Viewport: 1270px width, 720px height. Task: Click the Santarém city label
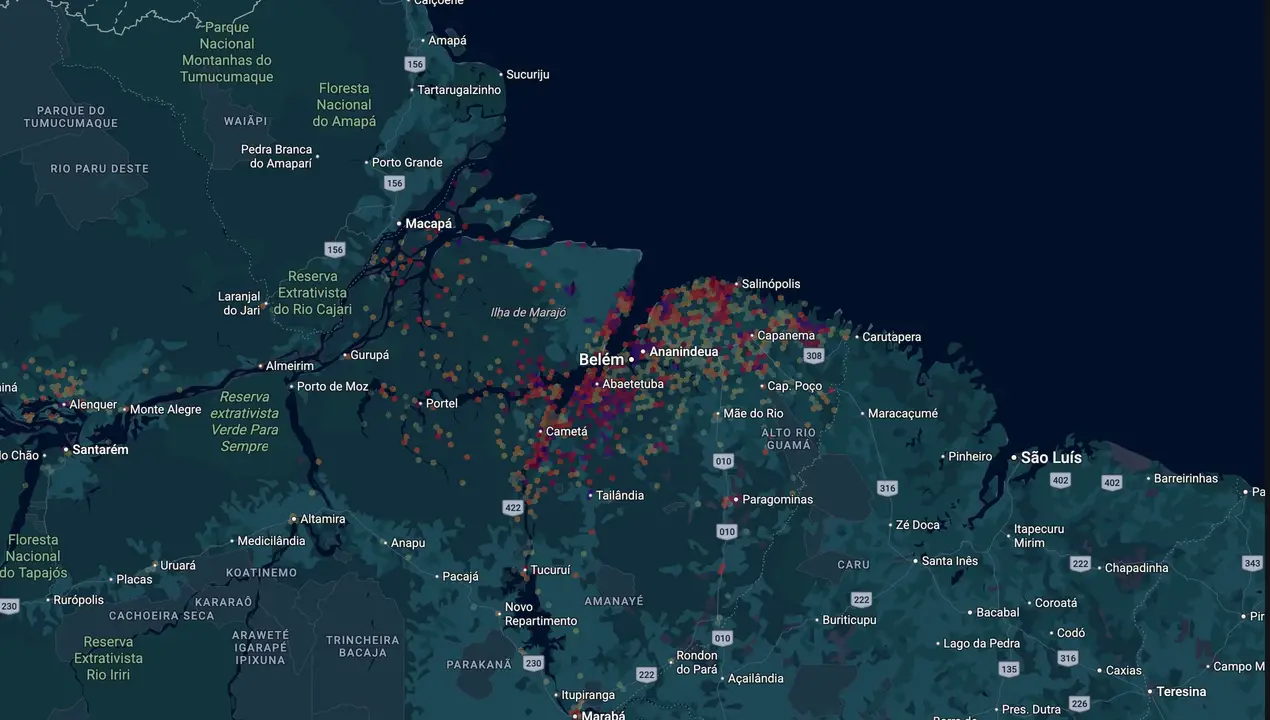100,450
